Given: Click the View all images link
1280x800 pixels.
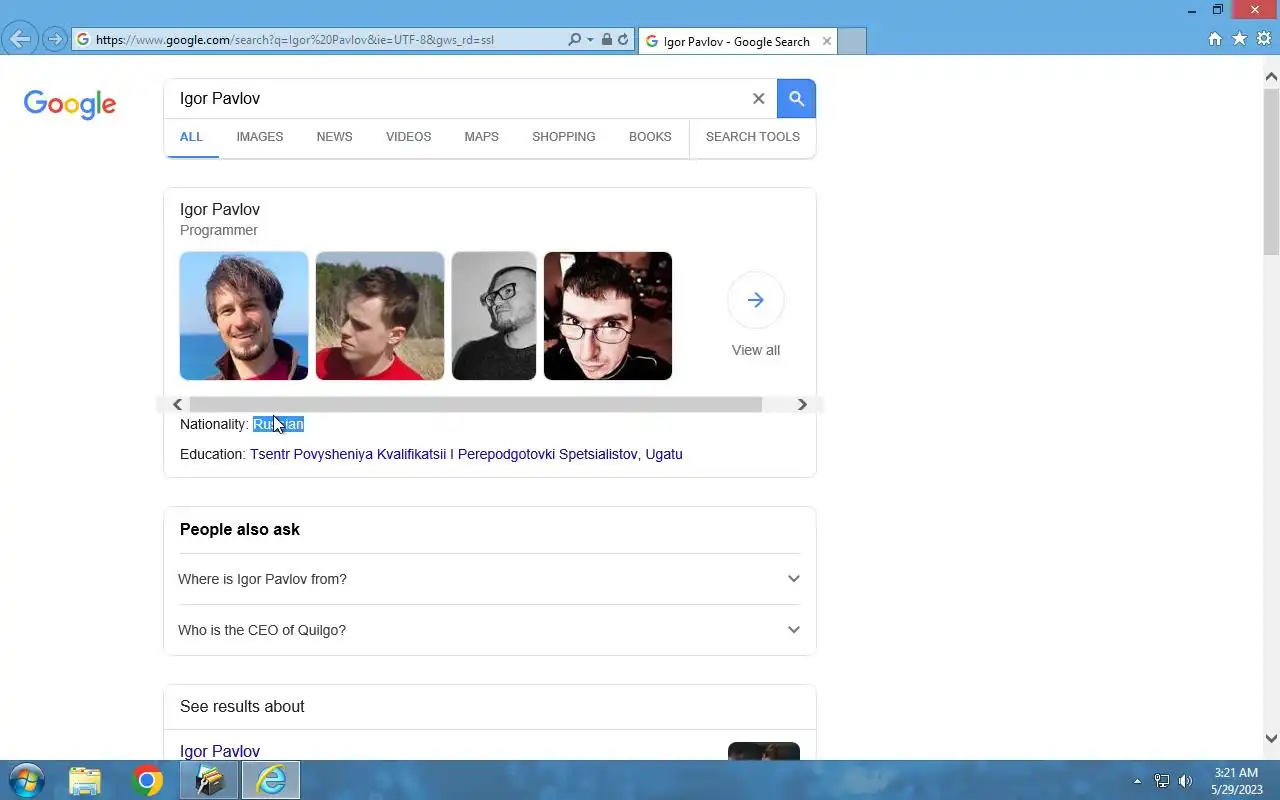Looking at the screenshot, I should point(755,350).
